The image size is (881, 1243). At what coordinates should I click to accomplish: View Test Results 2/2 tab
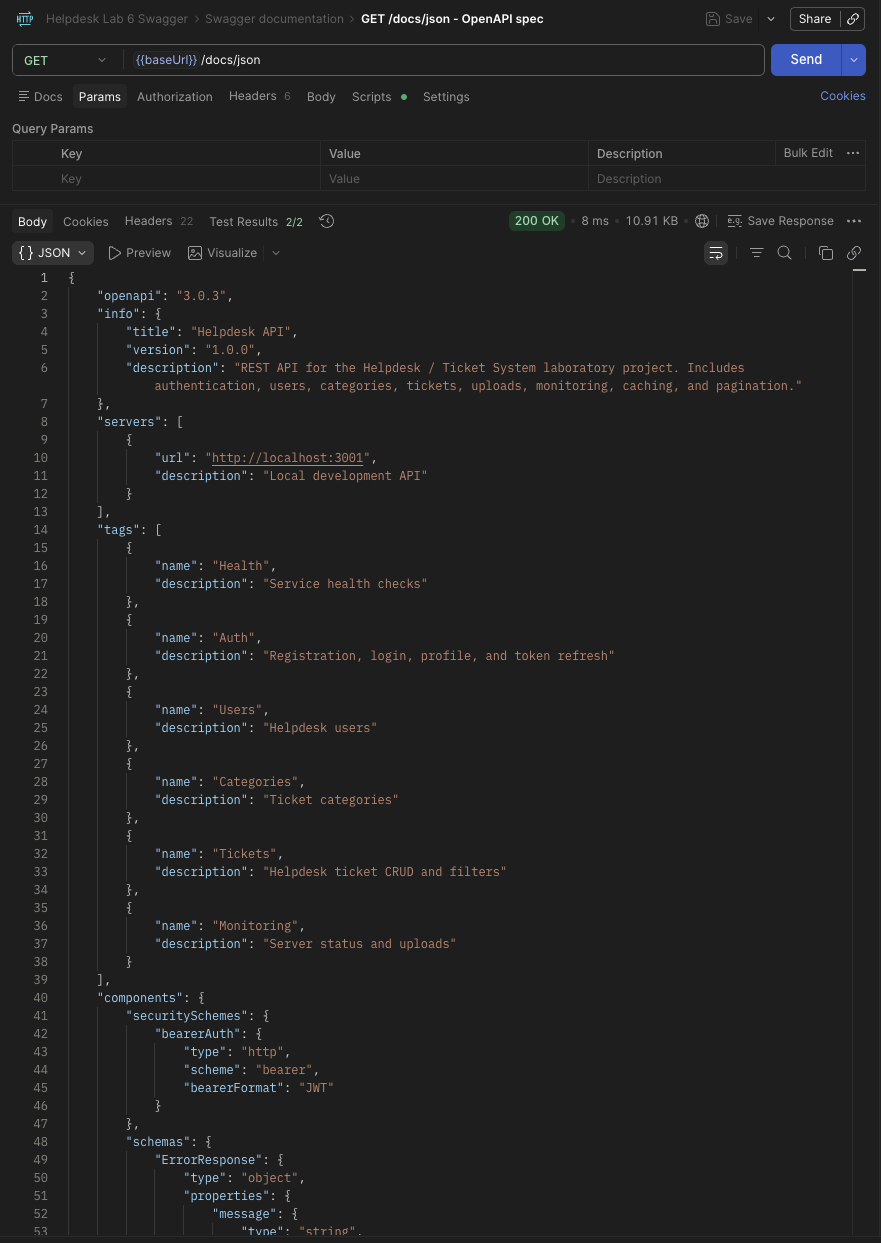256,222
